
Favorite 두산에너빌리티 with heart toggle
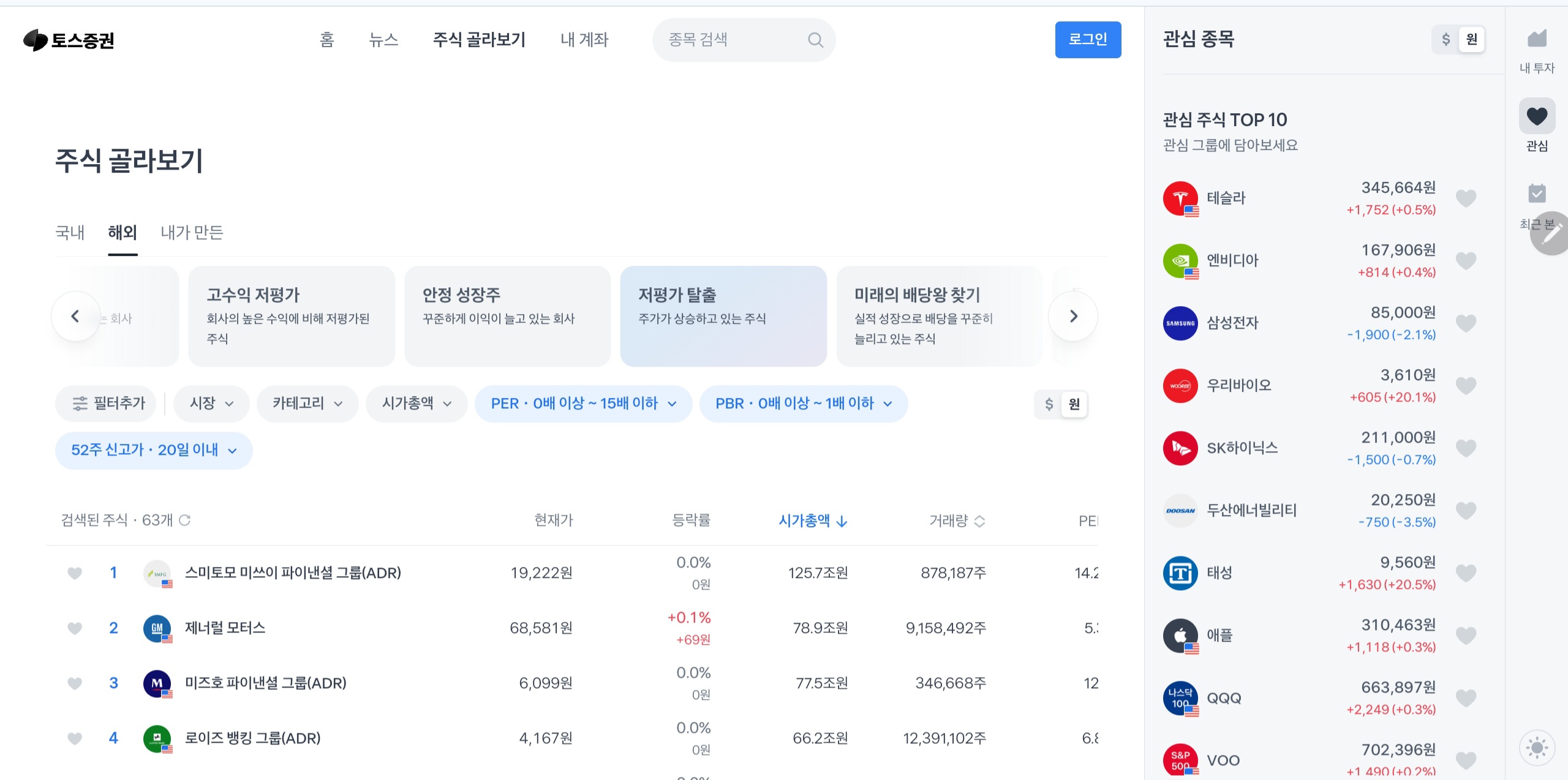click(x=1466, y=511)
